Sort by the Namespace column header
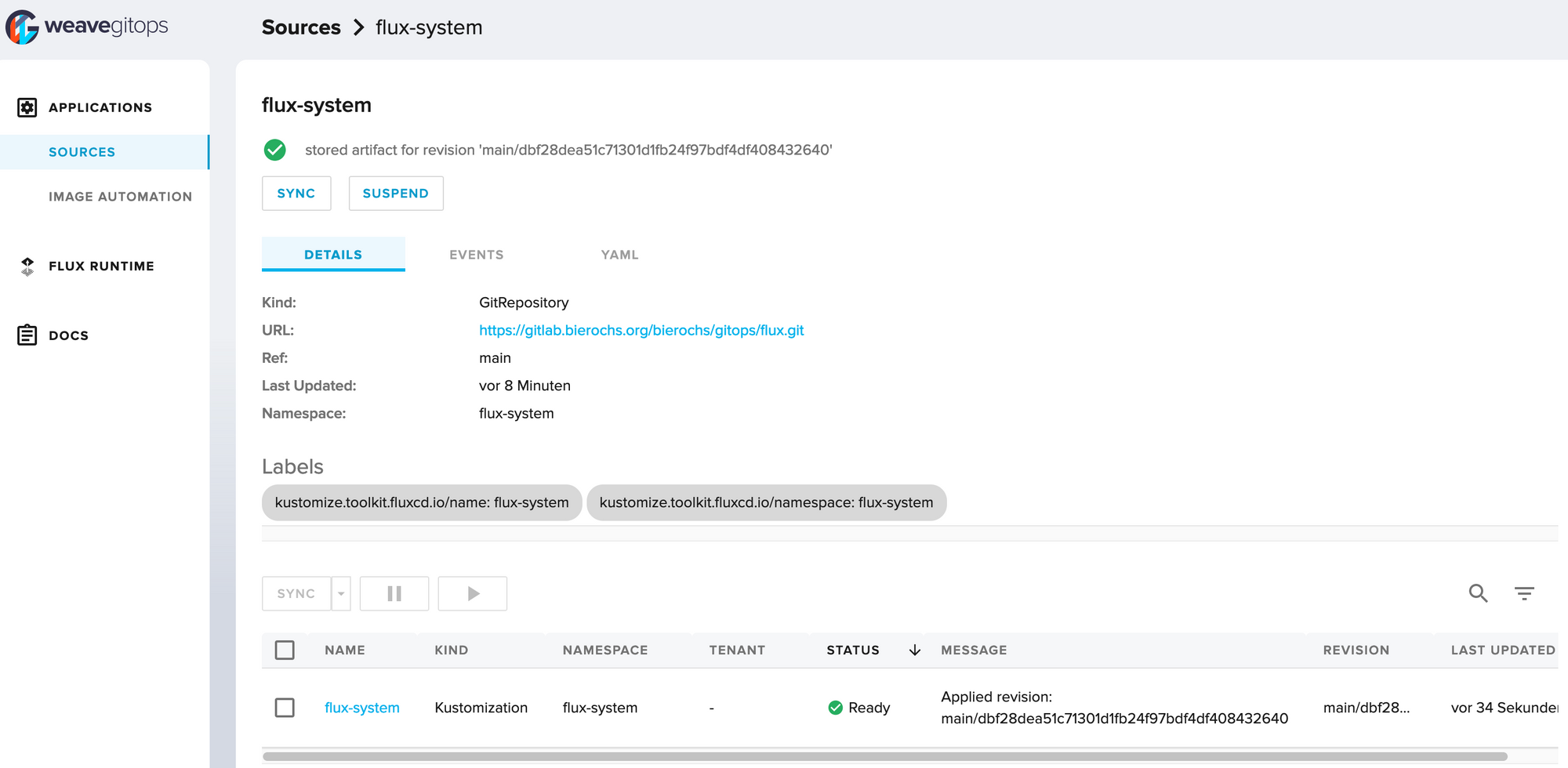 [x=605, y=650]
